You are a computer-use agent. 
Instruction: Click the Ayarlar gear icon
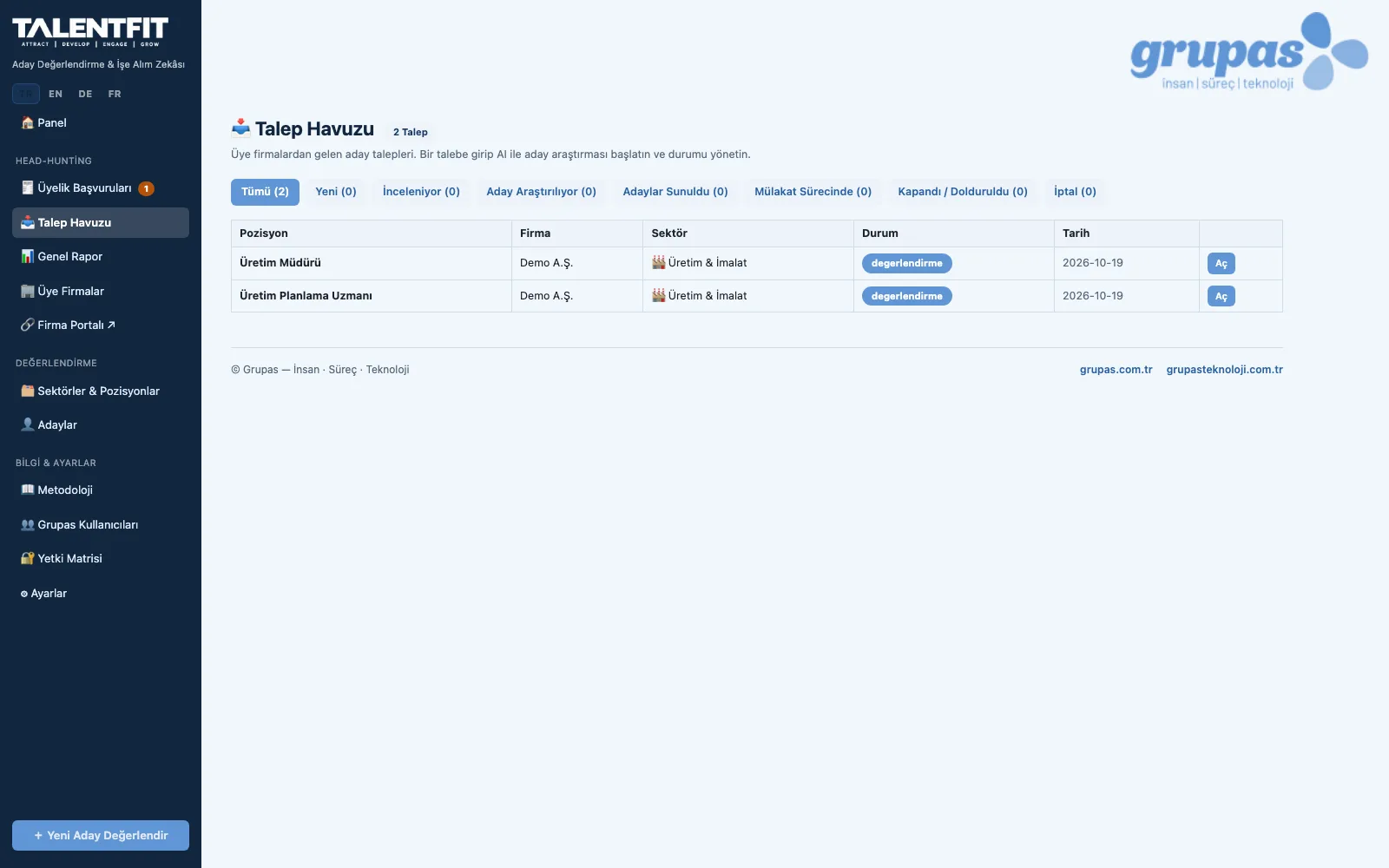coord(24,594)
